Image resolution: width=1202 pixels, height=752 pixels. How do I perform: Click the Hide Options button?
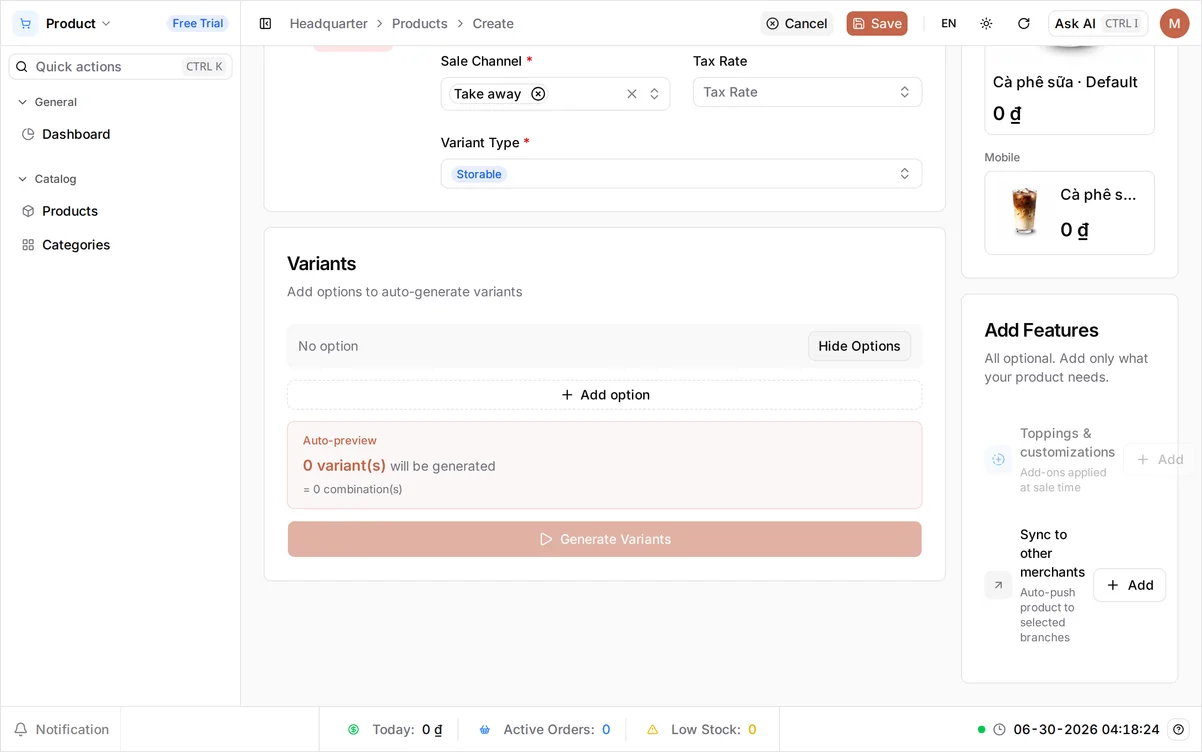click(x=859, y=346)
